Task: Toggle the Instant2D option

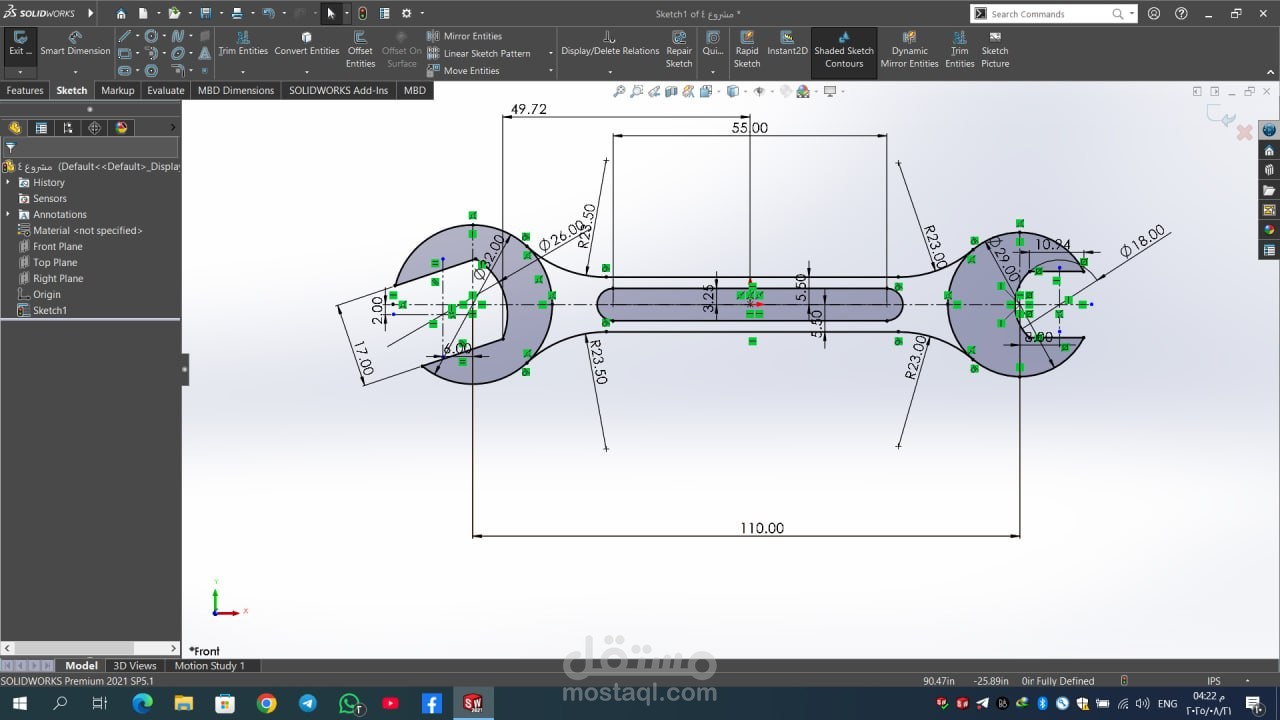Action: [787, 44]
